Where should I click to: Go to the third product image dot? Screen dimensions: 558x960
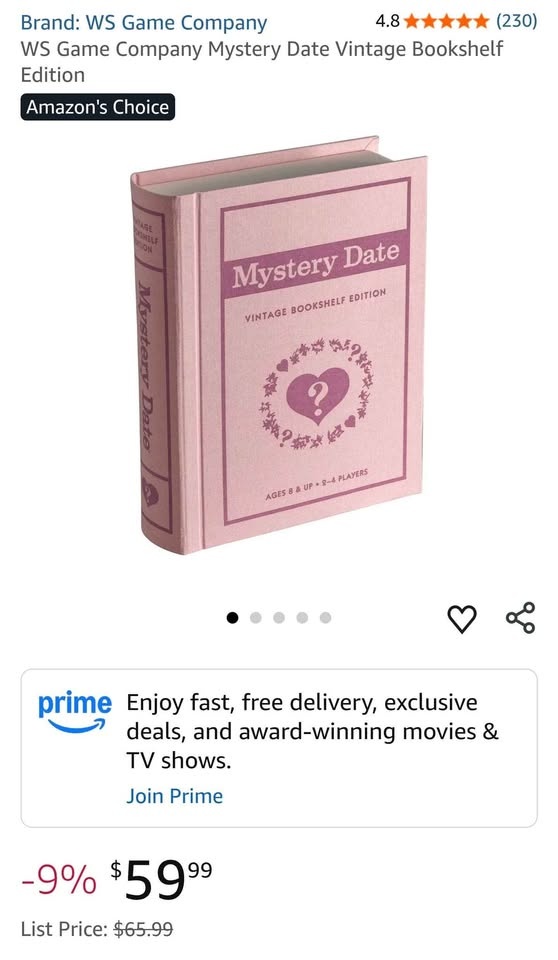click(279, 617)
